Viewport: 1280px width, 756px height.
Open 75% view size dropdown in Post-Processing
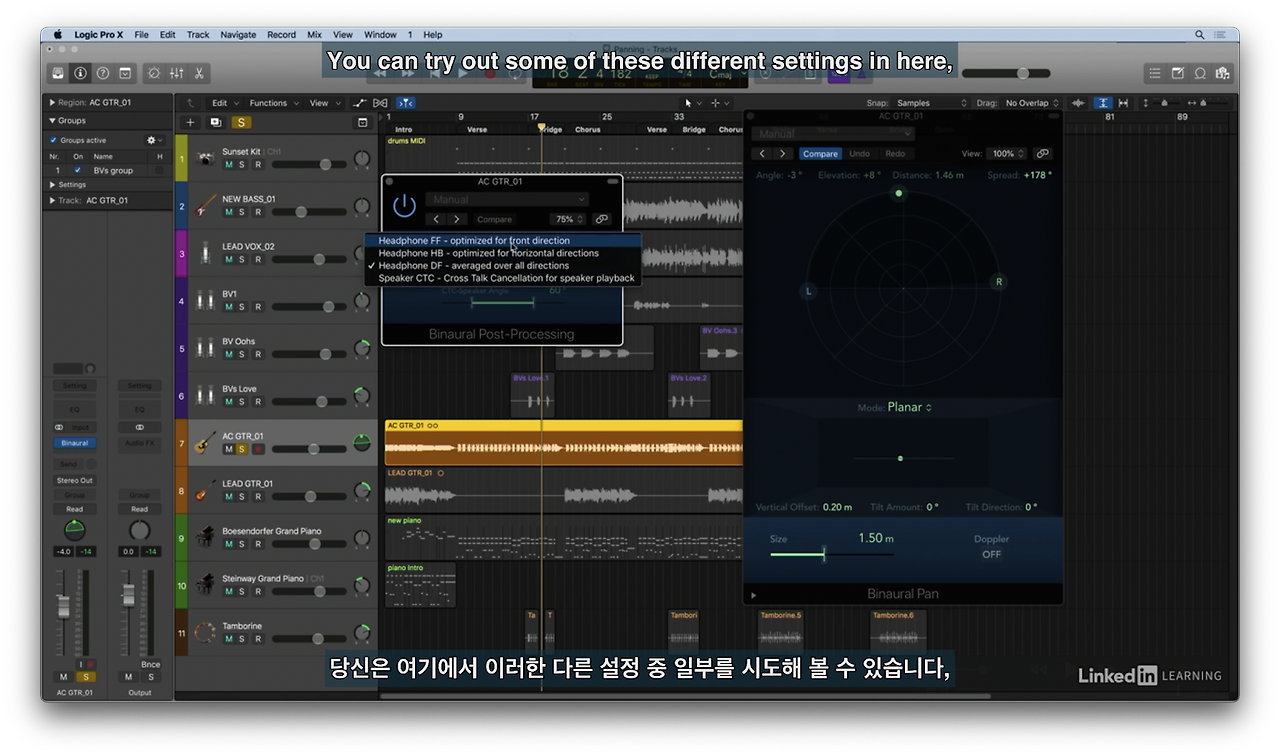point(570,219)
